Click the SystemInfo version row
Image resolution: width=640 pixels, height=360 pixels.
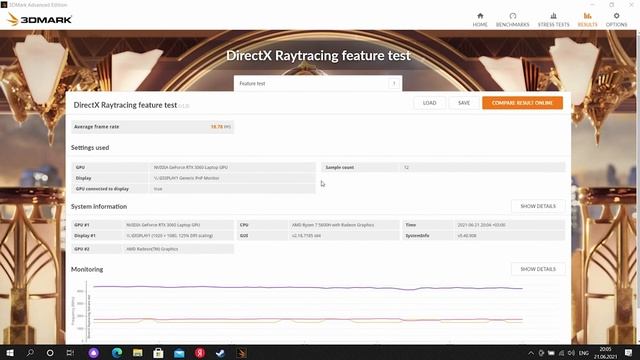[x=484, y=236]
